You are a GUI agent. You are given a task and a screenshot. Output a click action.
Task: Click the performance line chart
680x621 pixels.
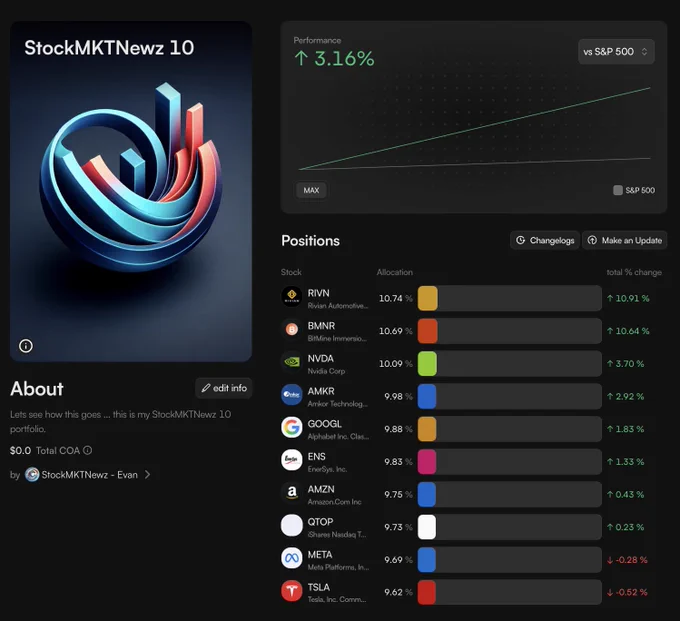(474, 128)
